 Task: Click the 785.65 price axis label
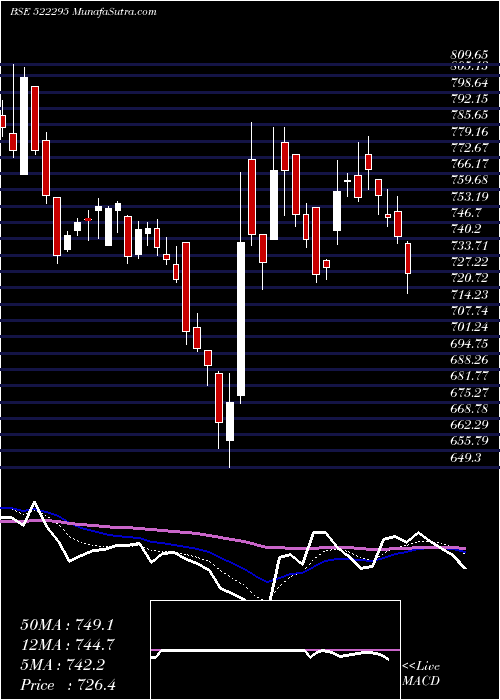(469, 115)
